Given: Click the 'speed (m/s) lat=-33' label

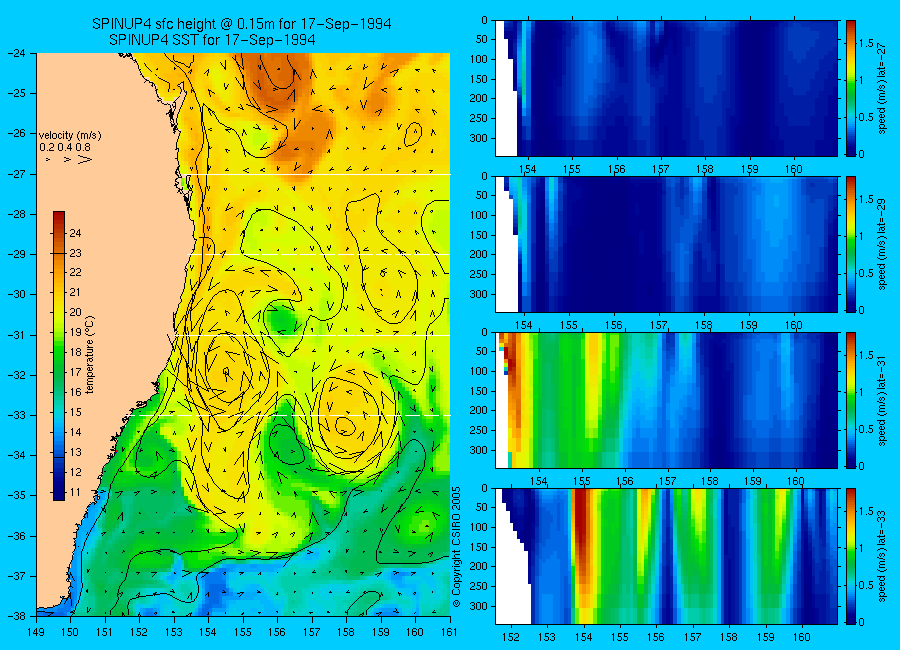Looking at the screenshot, I should (x=882, y=556).
